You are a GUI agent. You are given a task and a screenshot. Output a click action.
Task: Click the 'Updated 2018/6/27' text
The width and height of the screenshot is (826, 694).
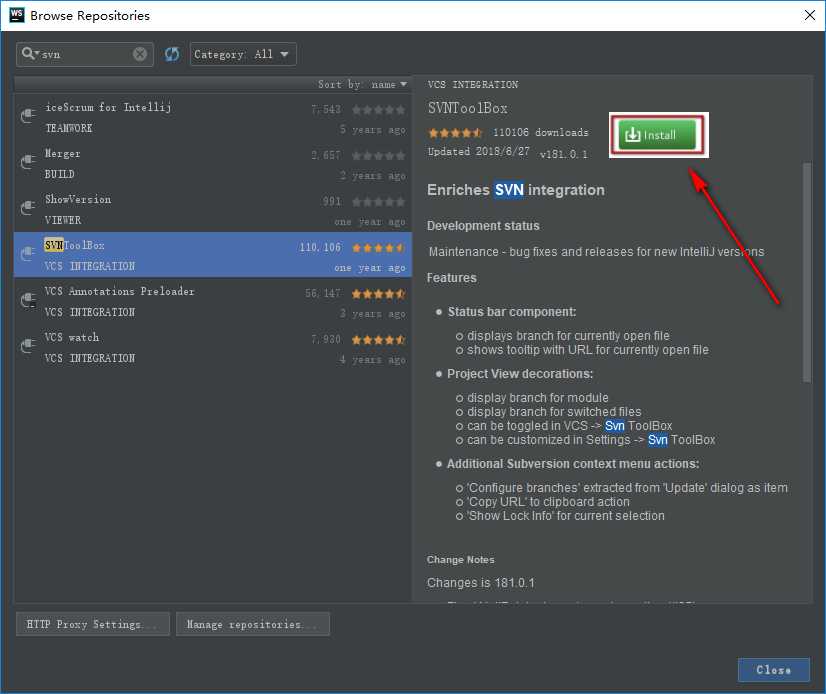tap(478, 151)
